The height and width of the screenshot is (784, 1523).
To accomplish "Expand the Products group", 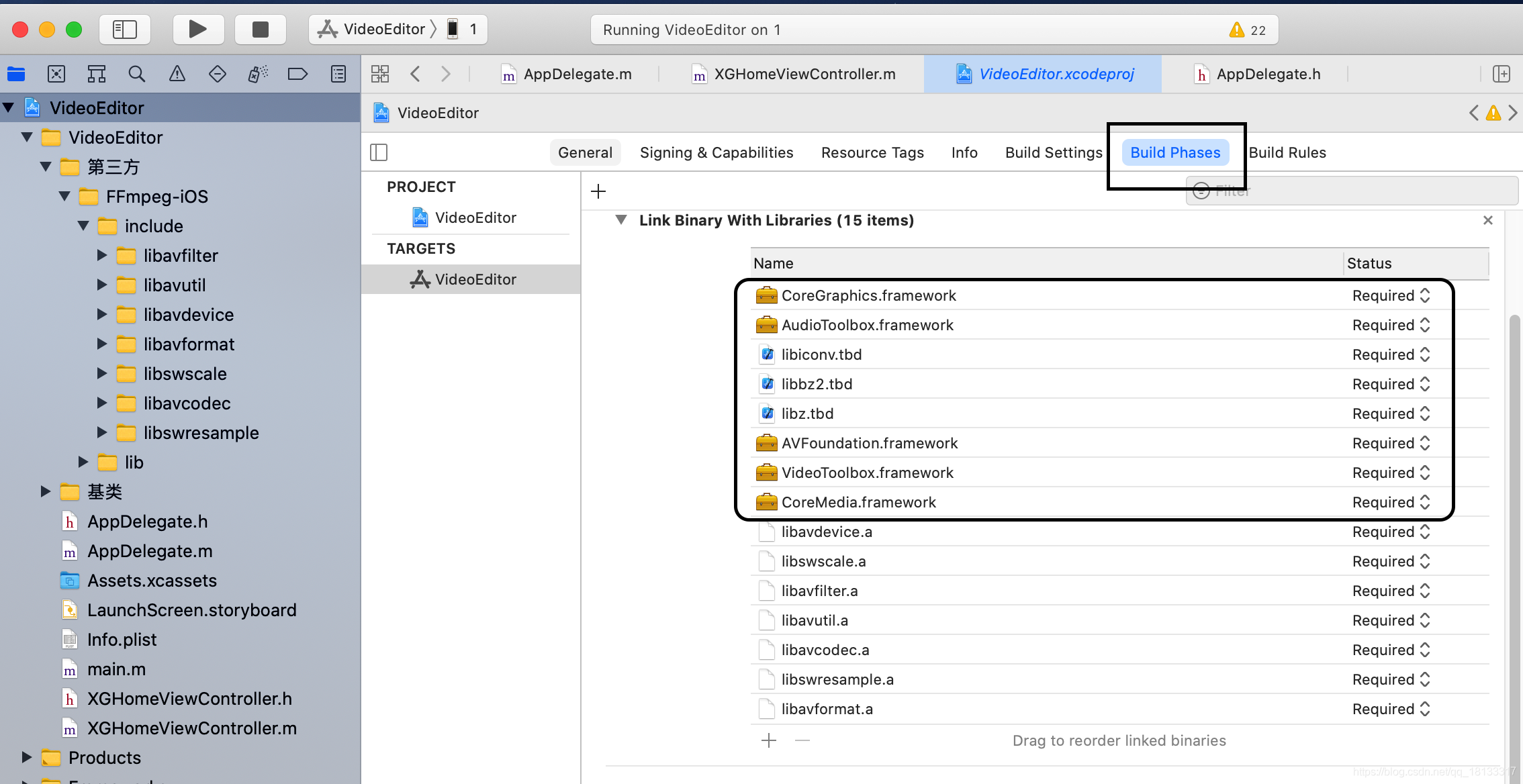I will click(27, 757).
